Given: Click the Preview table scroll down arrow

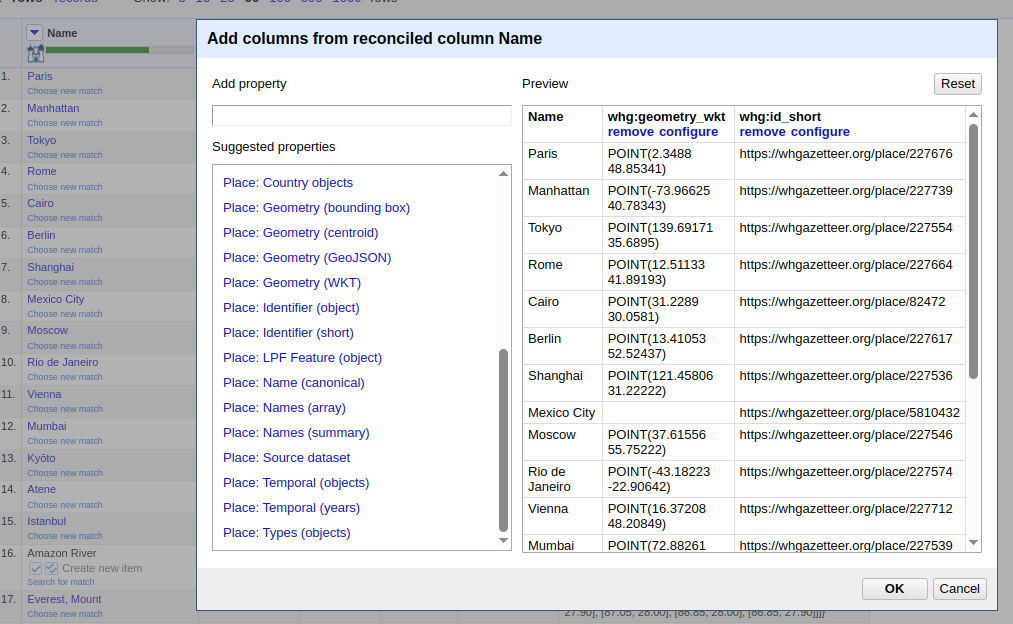Looking at the screenshot, I should click(973, 542).
